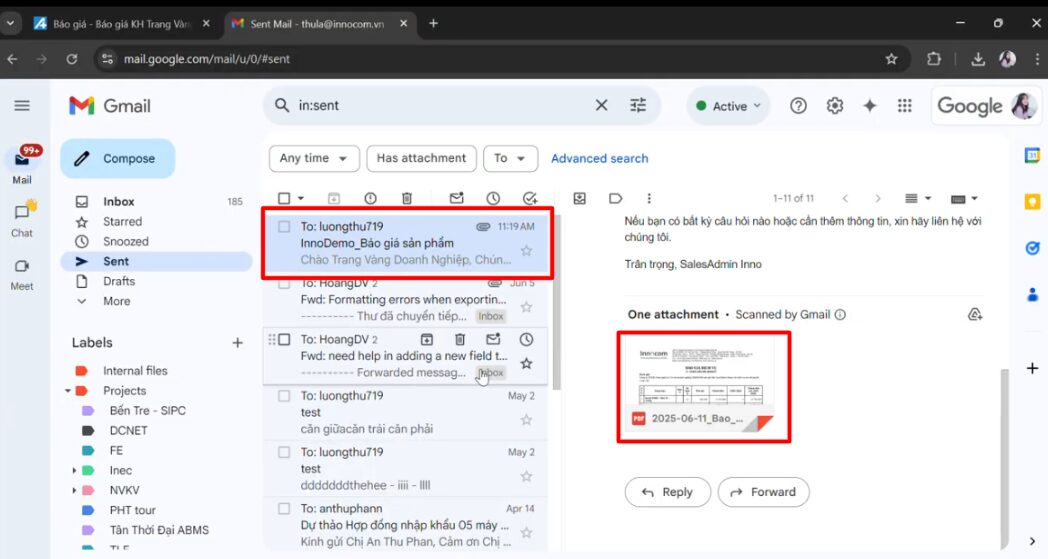Open Advanced search link

(x=600, y=158)
